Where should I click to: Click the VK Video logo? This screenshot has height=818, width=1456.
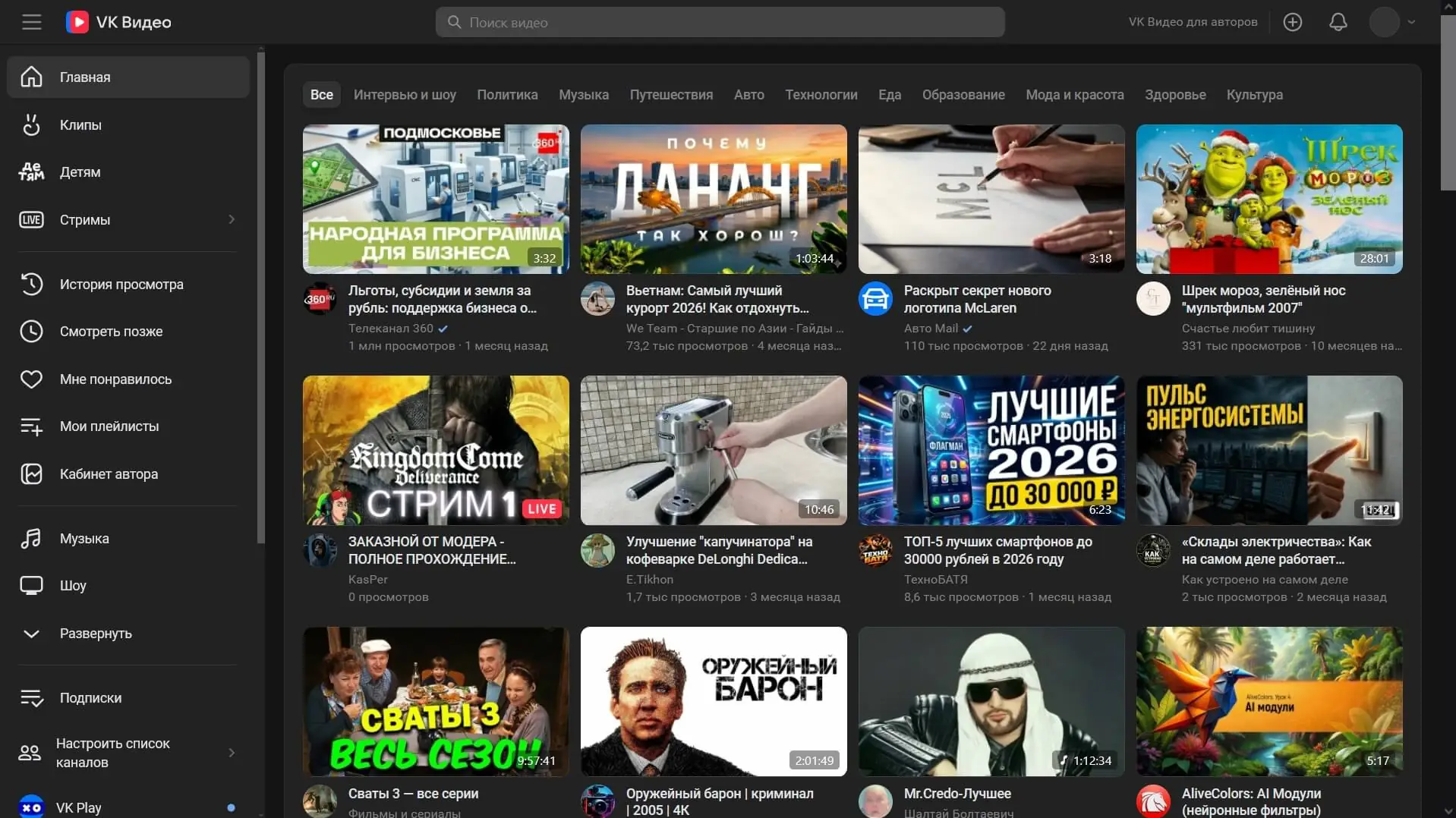coord(118,22)
